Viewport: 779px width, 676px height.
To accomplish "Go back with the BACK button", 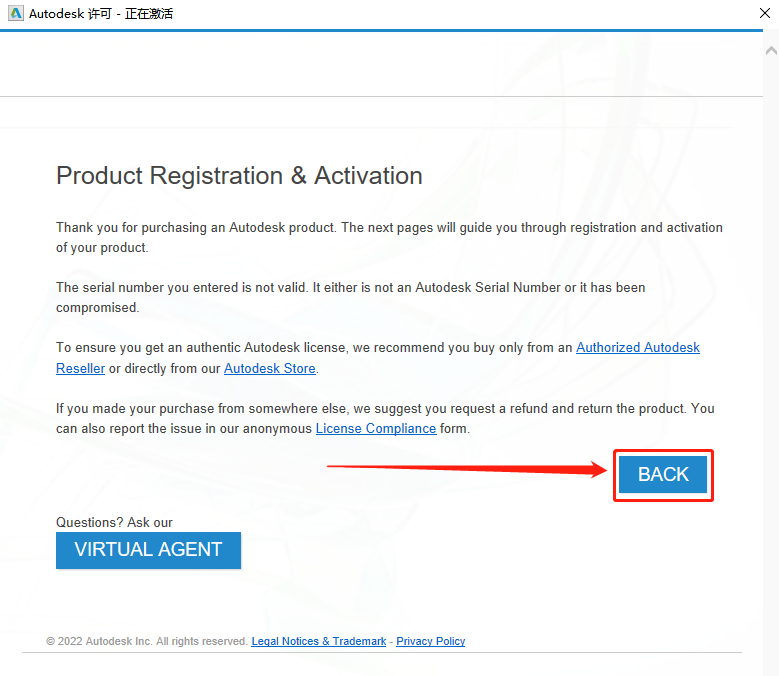I will pyautogui.click(x=663, y=474).
